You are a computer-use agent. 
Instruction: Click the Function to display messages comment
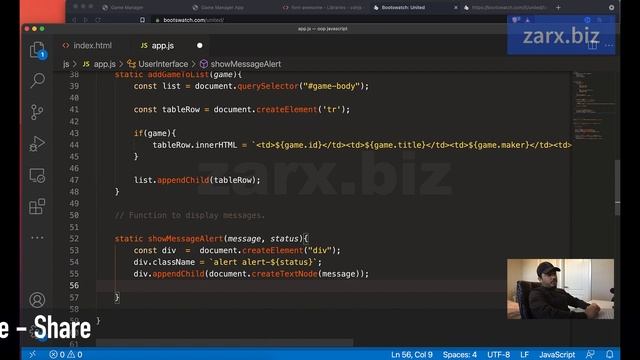pos(190,215)
